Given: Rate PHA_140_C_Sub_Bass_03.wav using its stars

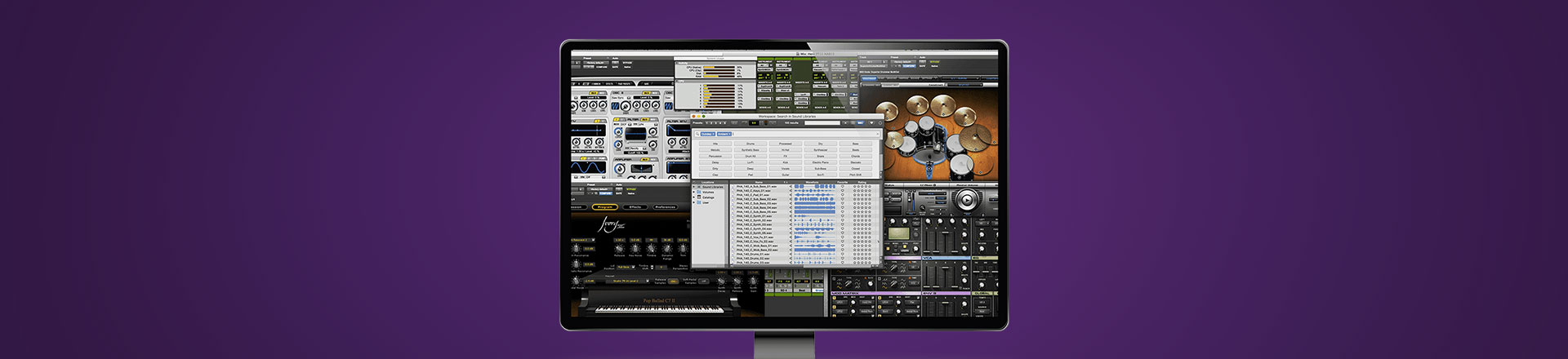Looking at the screenshot, I should 862,203.
